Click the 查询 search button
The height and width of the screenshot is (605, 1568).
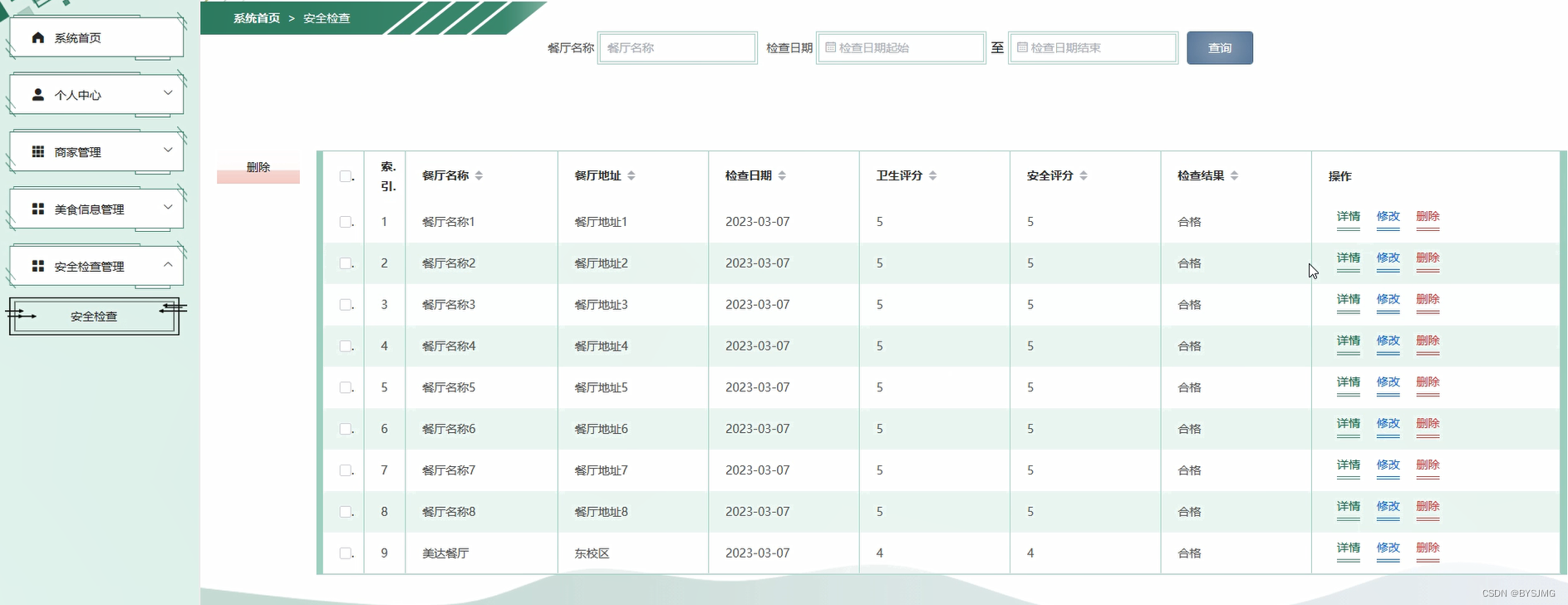tap(1220, 48)
